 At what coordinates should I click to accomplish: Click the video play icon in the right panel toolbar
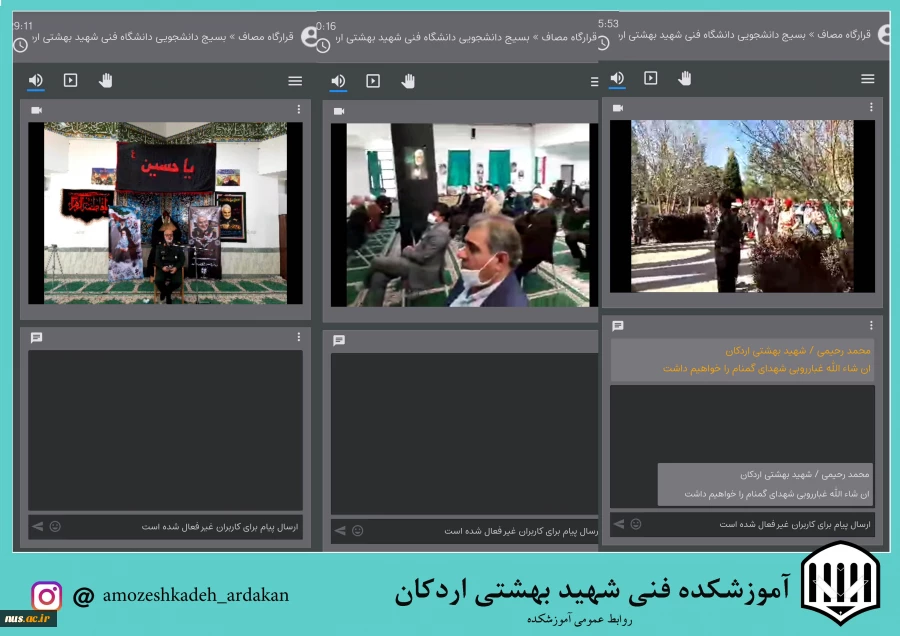coord(651,78)
